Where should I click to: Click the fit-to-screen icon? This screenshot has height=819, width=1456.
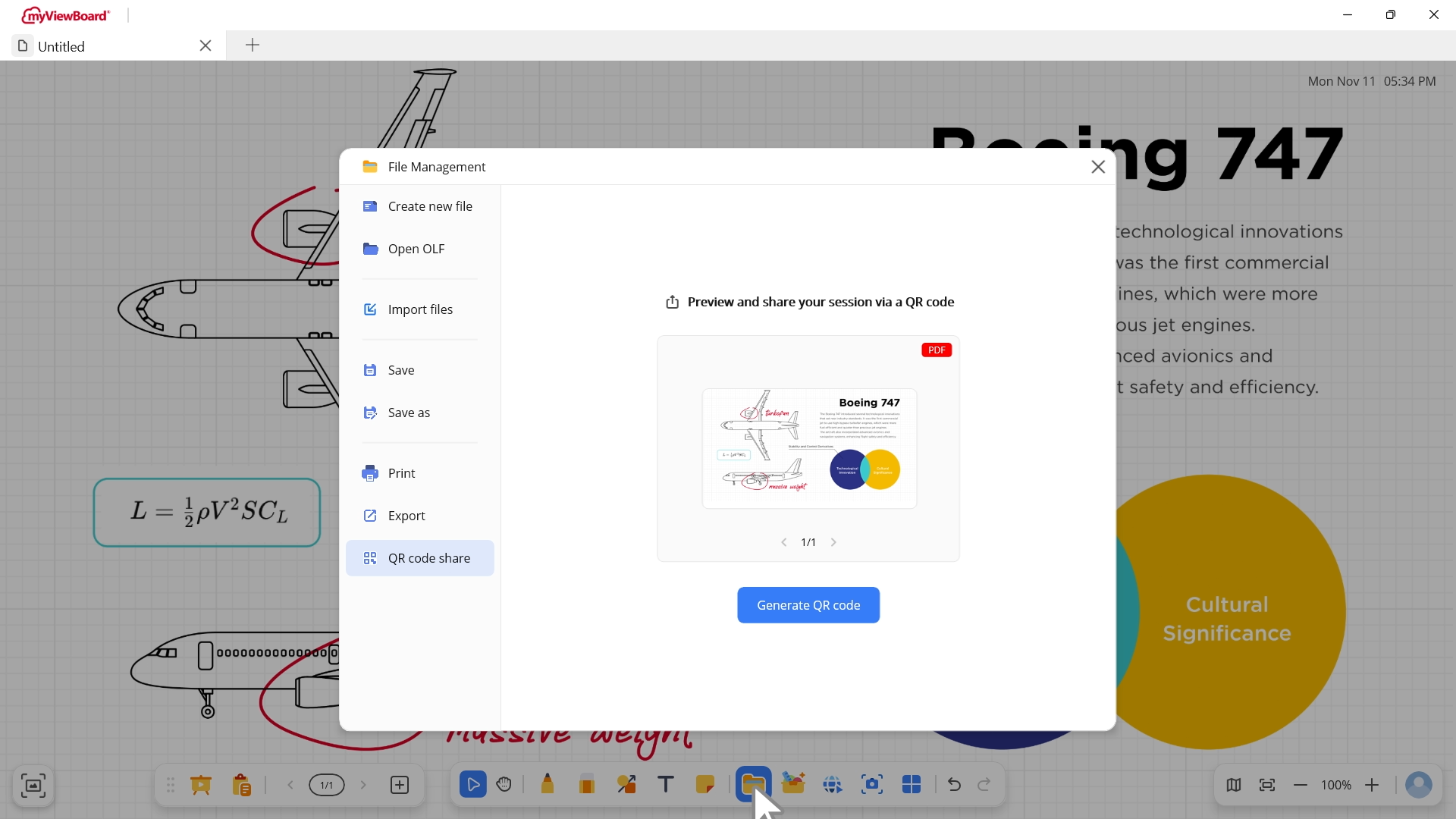tap(1267, 785)
